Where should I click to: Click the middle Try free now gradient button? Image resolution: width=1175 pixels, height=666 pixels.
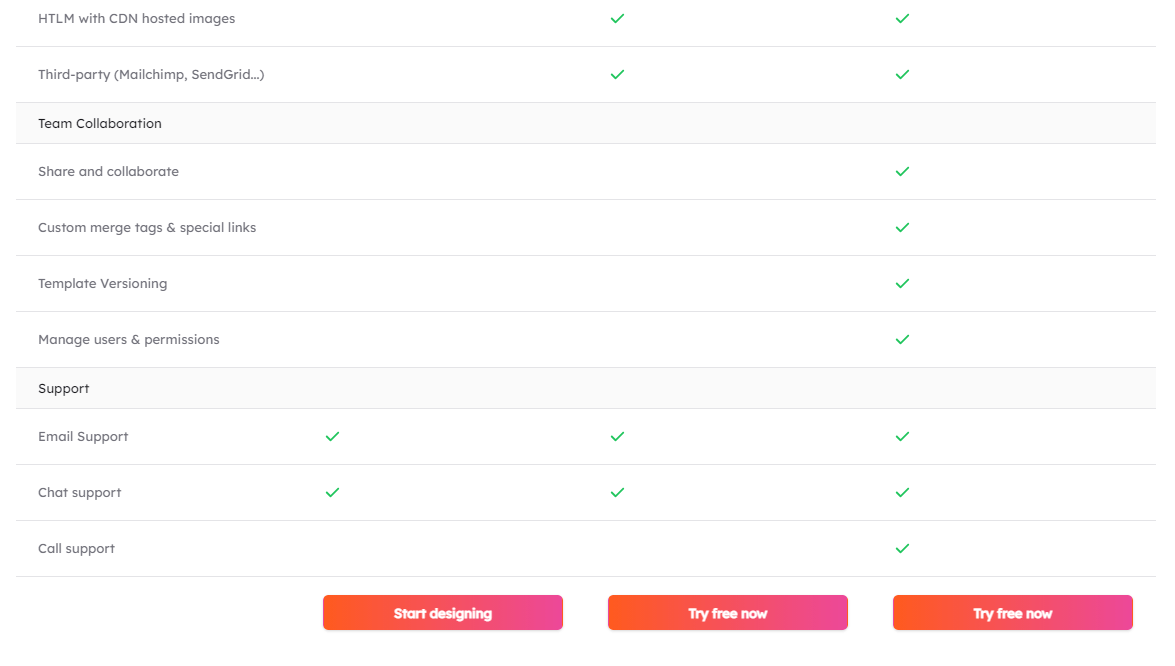727,612
